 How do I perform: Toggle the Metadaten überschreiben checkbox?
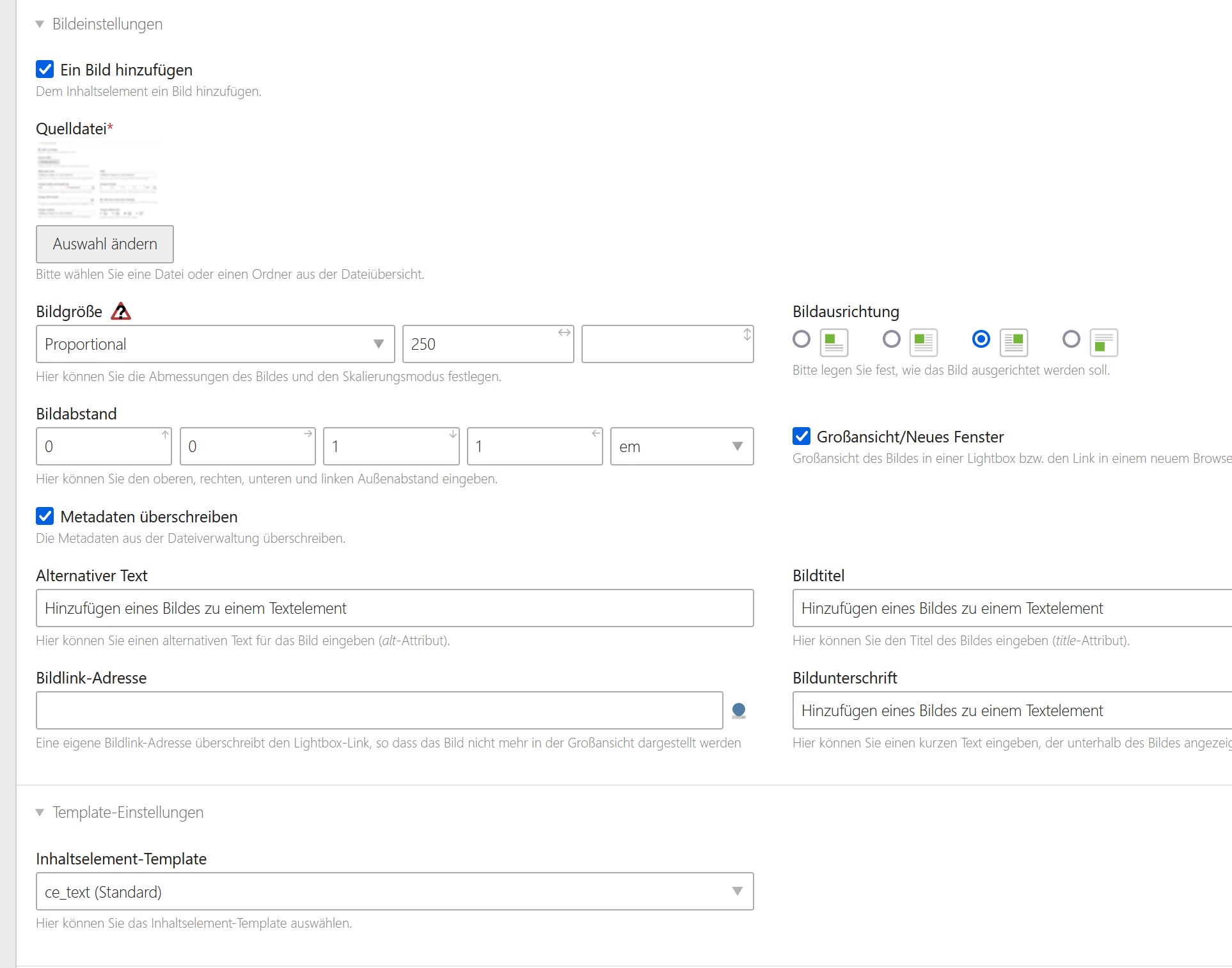click(x=45, y=516)
